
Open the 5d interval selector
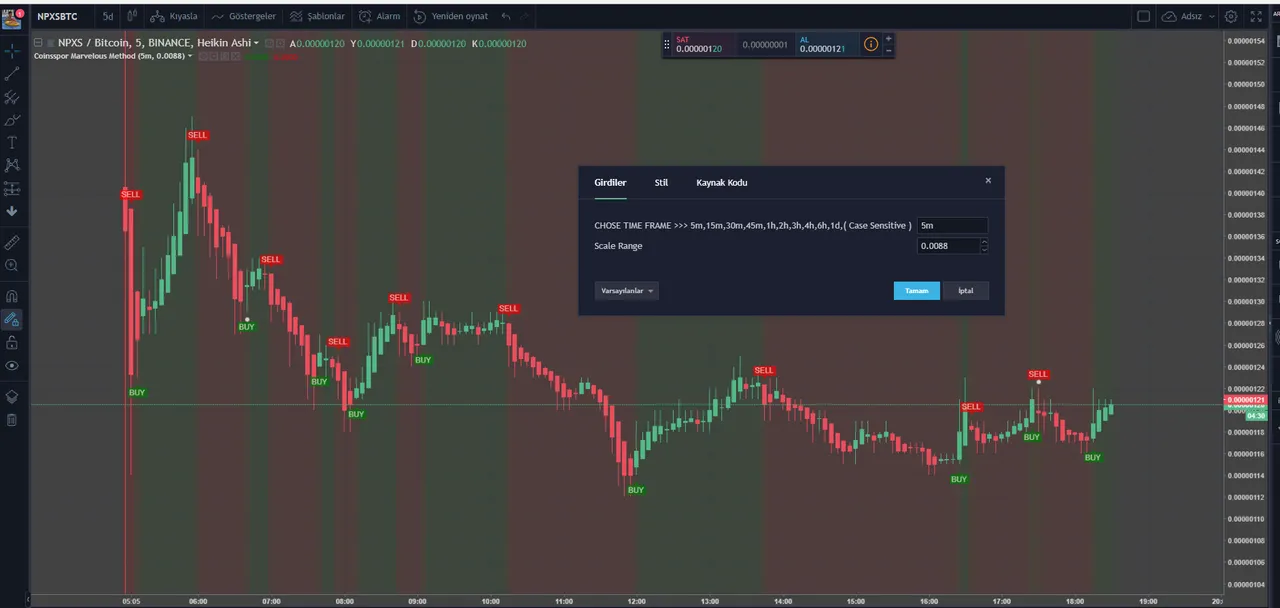[107, 17]
